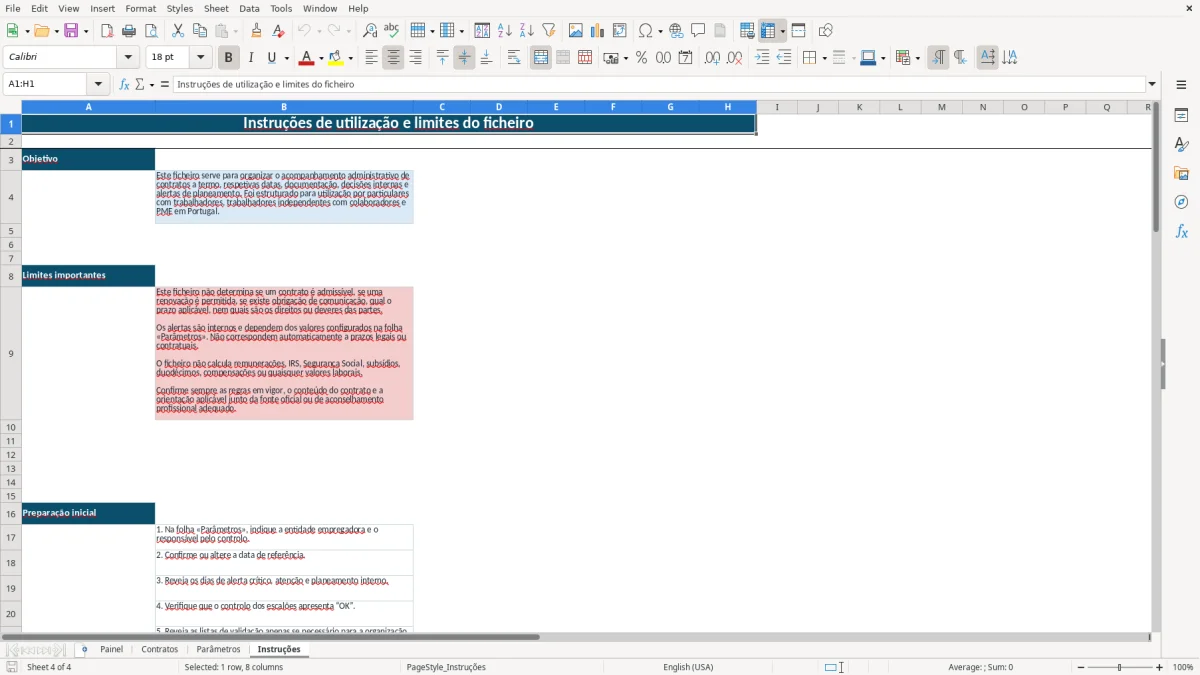Open the File menu
The image size is (1200, 675).
tap(12, 8)
